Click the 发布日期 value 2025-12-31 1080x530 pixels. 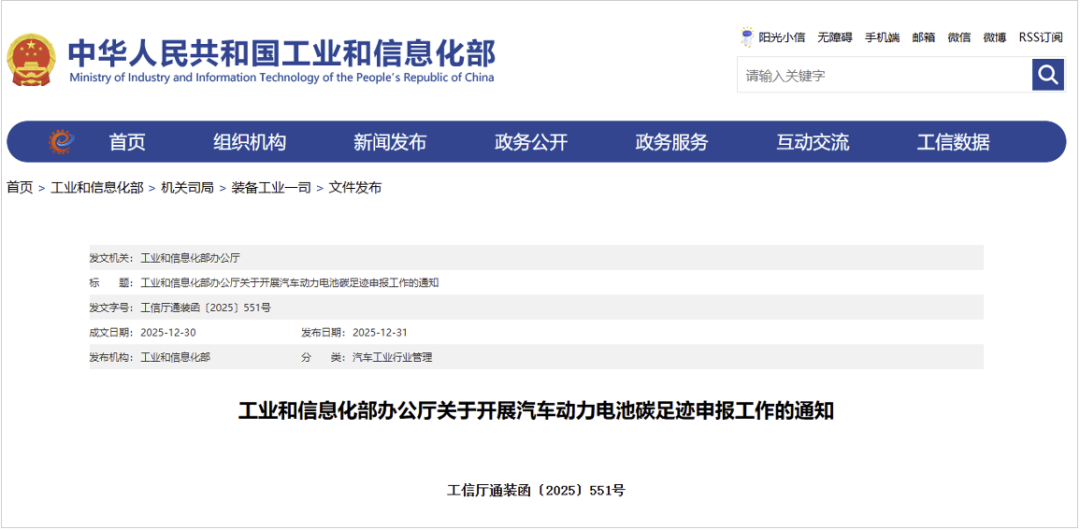(380, 332)
